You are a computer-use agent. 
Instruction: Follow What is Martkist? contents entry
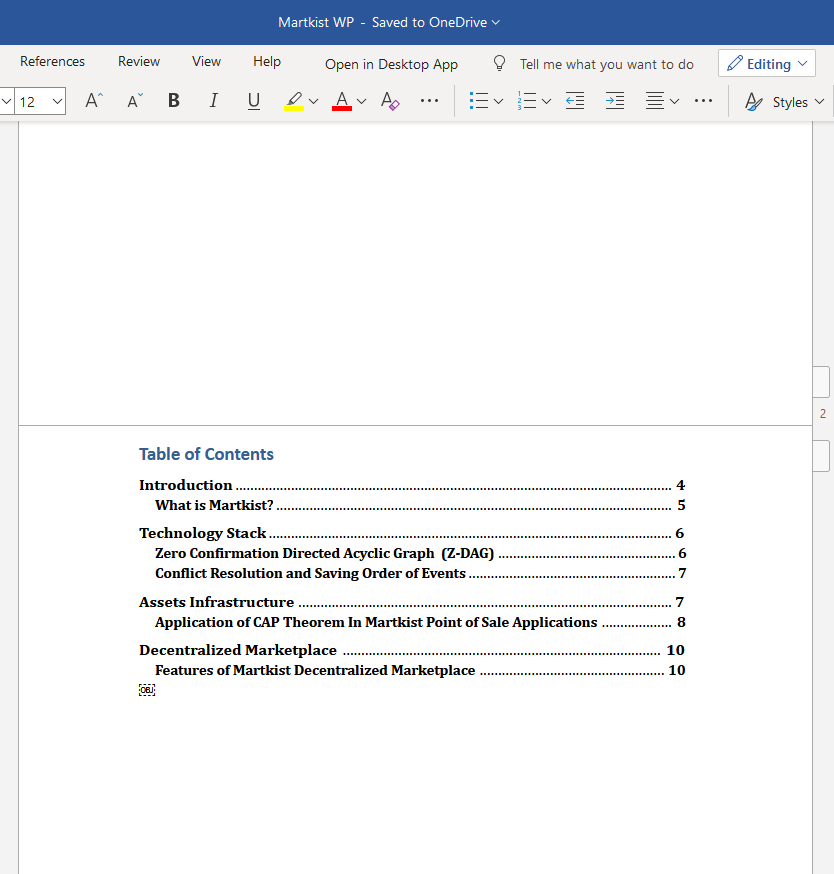[420, 506]
